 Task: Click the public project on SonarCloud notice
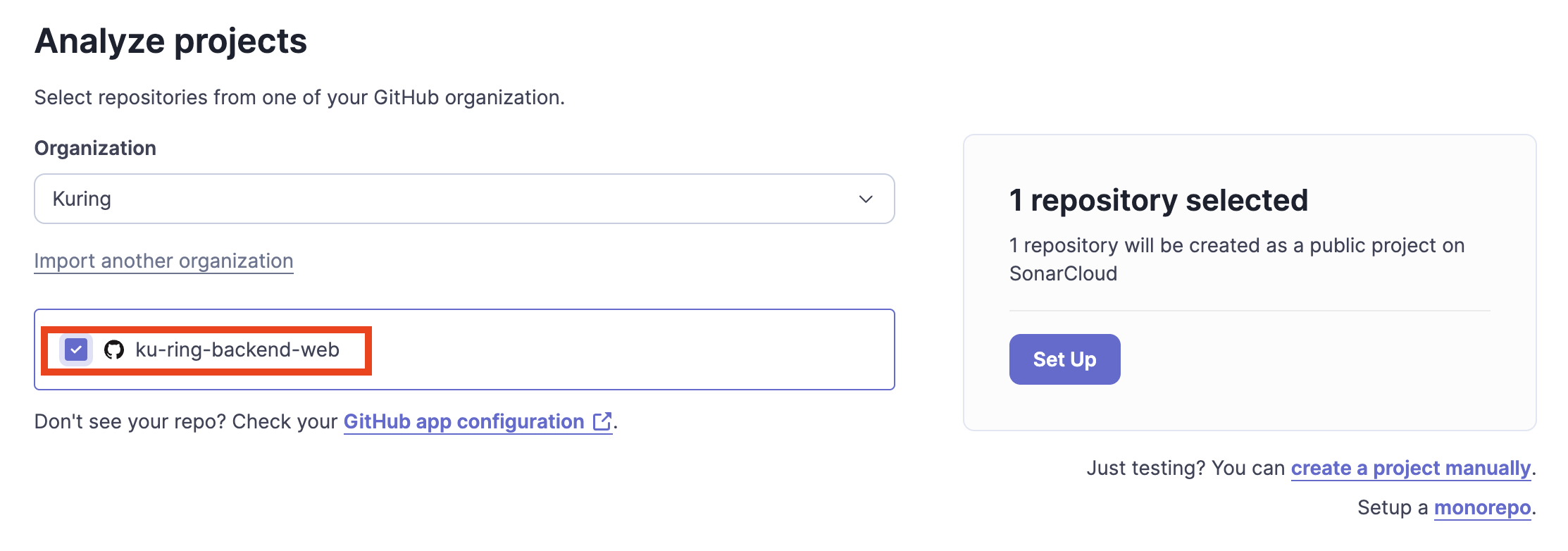tap(1236, 259)
